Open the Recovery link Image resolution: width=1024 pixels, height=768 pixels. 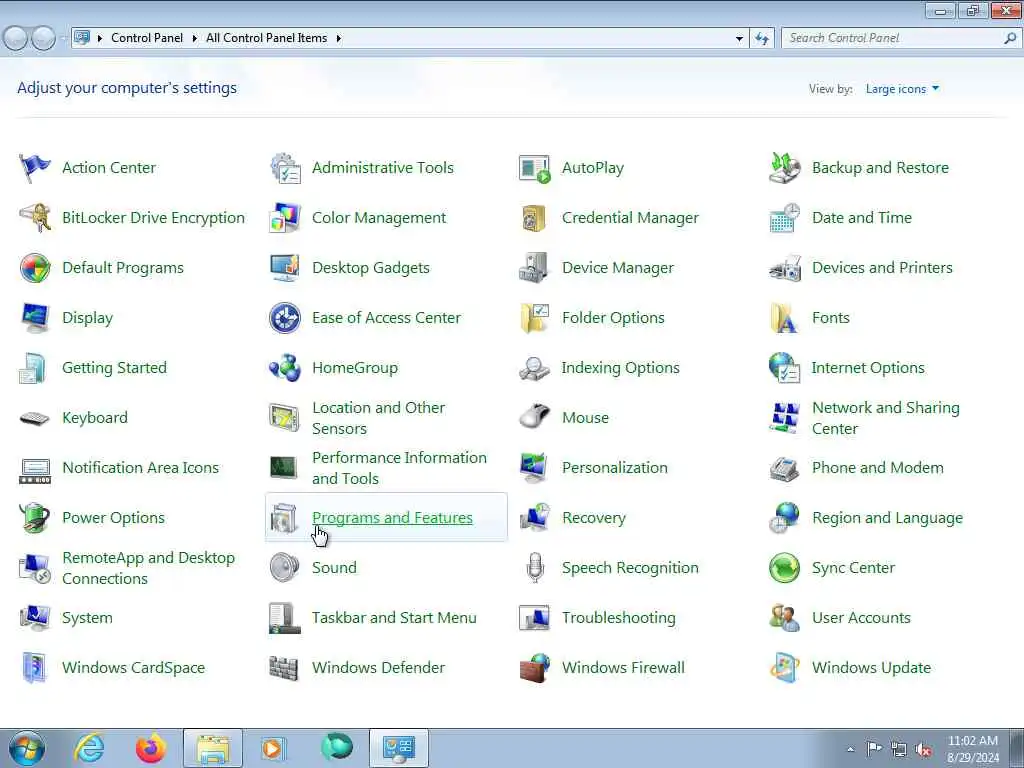tap(594, 518)
